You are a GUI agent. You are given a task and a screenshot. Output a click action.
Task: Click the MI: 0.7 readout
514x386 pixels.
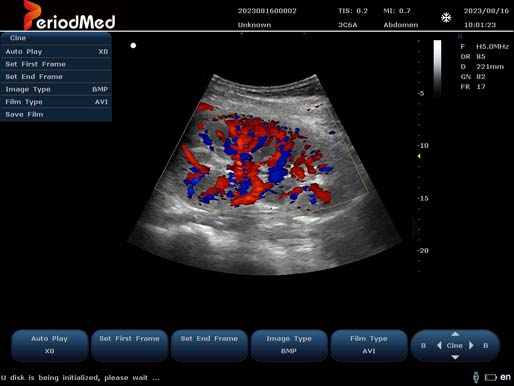397,11
